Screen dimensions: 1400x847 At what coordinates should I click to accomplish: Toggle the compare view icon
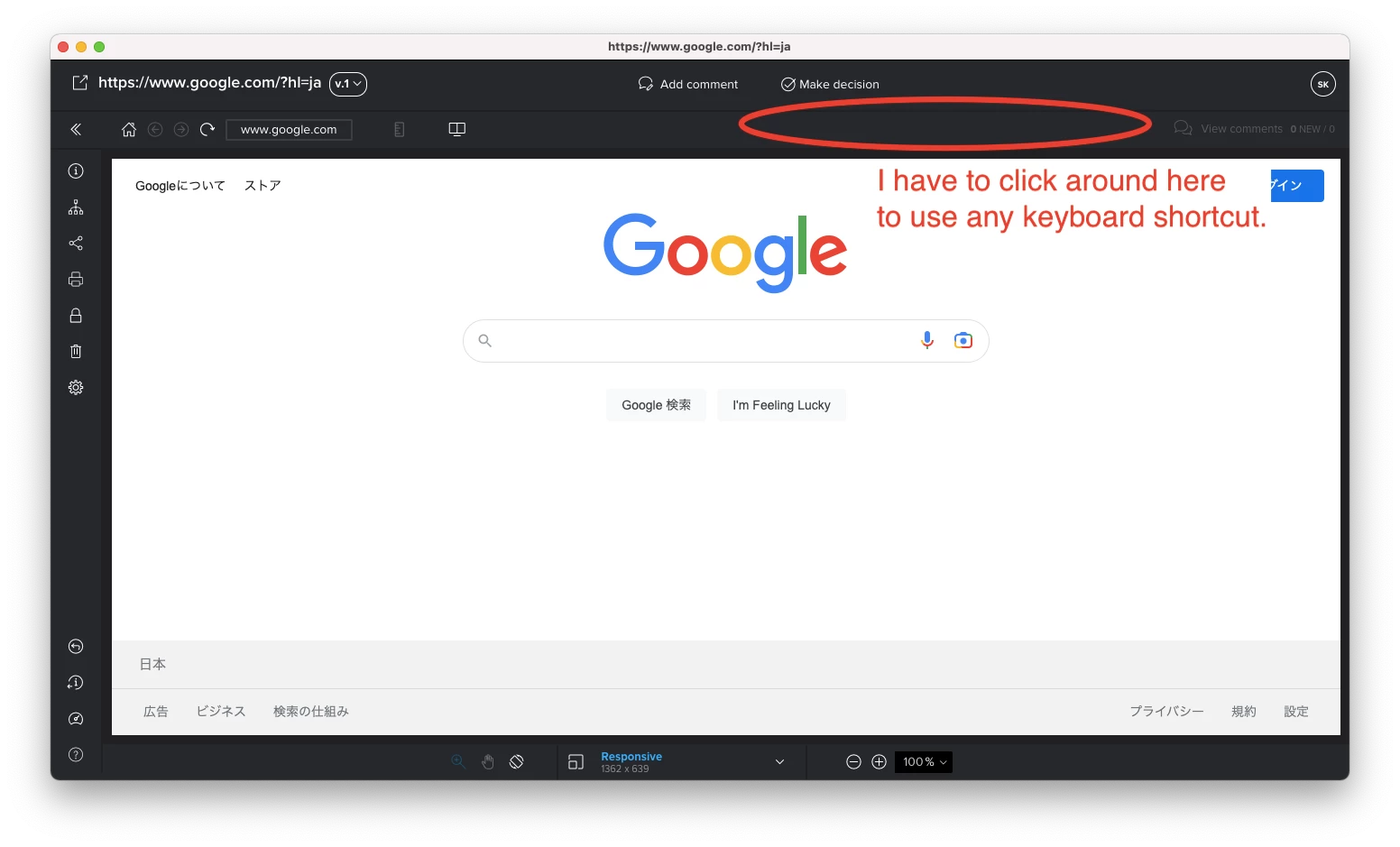pos(457,129)
